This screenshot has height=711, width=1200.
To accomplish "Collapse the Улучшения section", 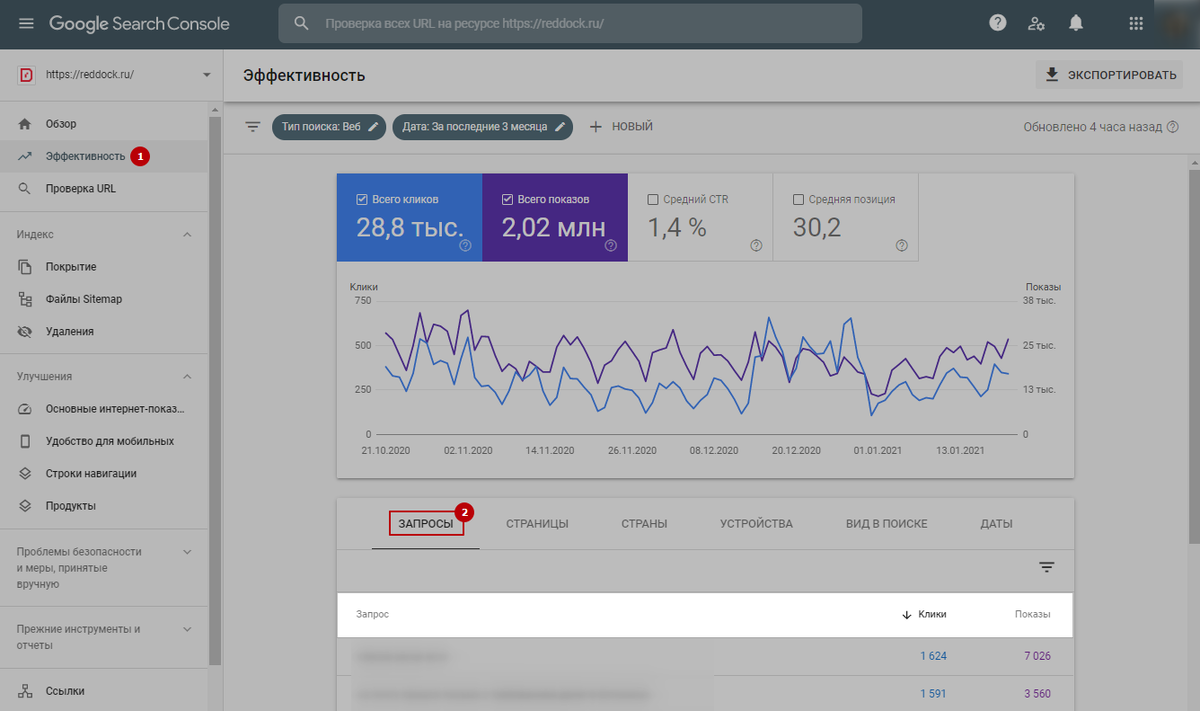I will [186, 376].
